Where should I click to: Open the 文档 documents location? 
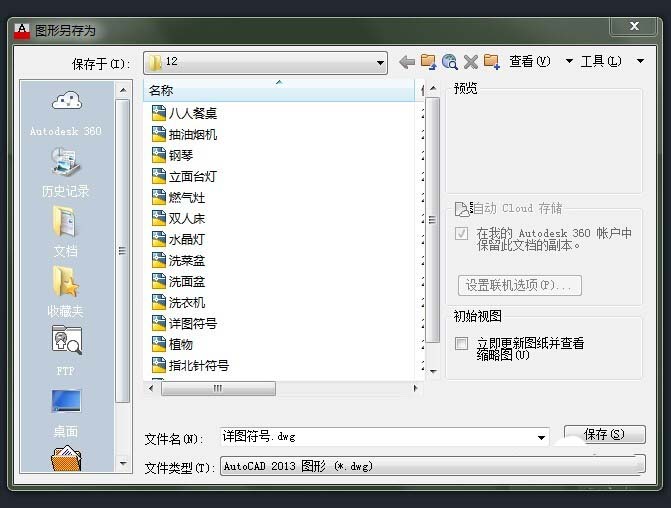pyautogui.click(x=66, y=232)
